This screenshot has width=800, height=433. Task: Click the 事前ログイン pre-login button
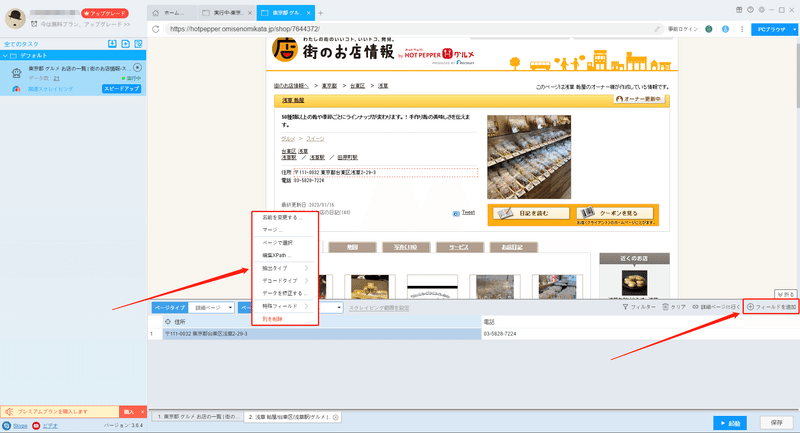coord(683,29)
